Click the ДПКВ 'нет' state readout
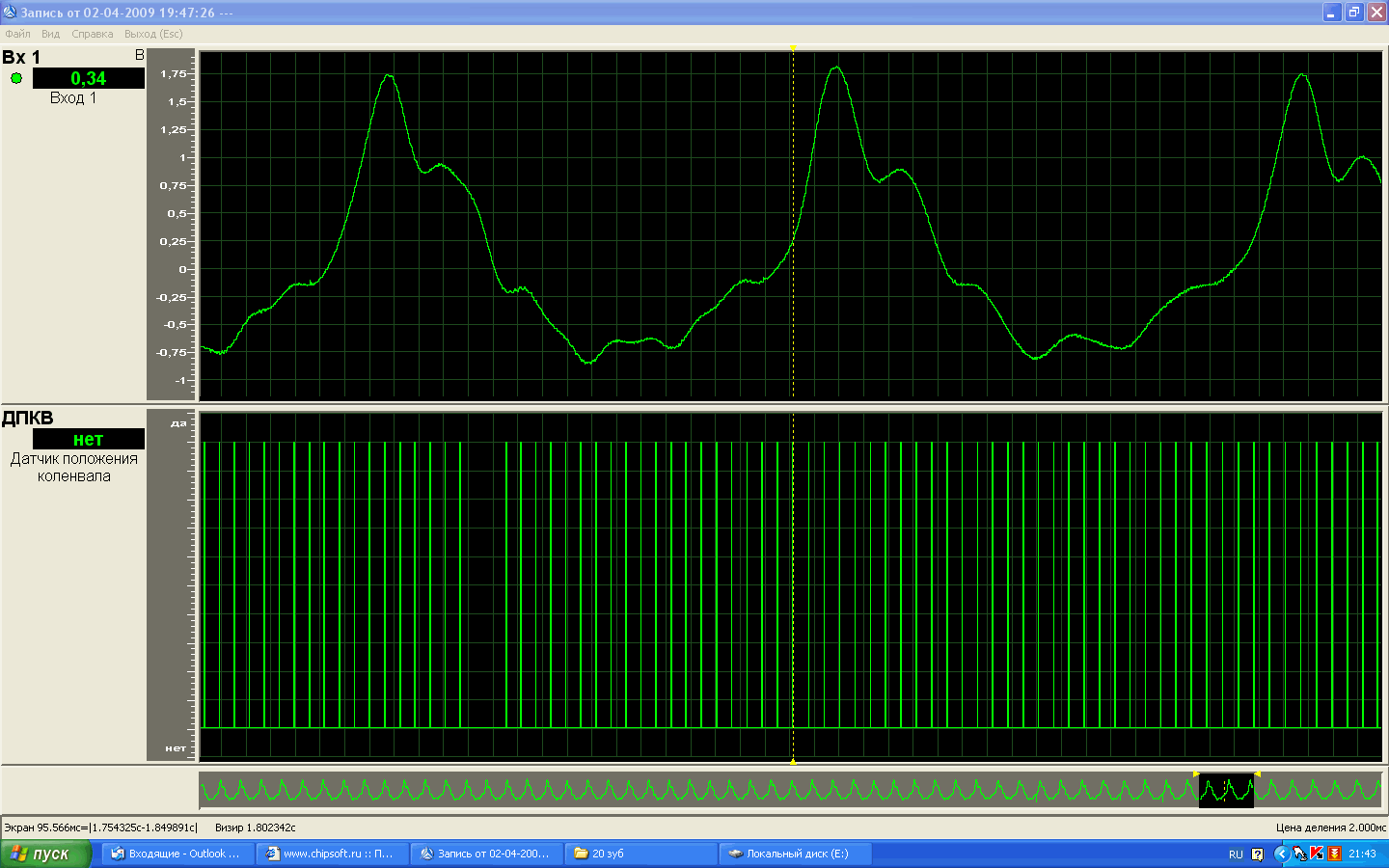This screenshot has height=868, width=1389. [x=88, y=439]
